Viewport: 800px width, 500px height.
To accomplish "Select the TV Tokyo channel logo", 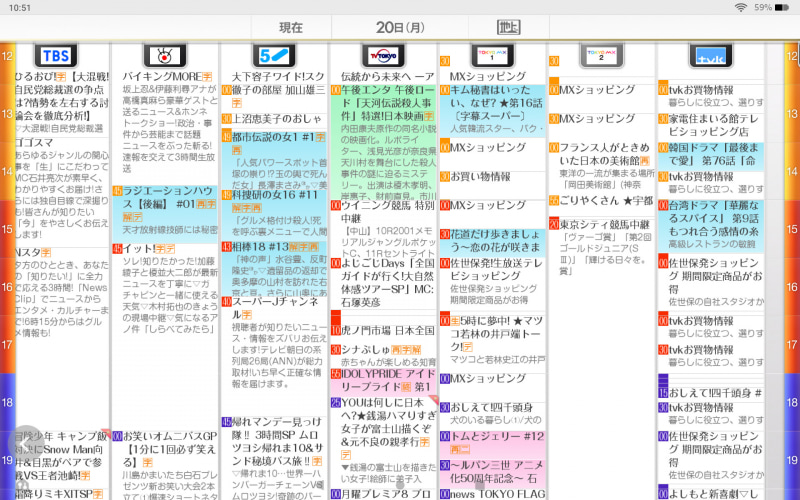I will click(383, 56).
